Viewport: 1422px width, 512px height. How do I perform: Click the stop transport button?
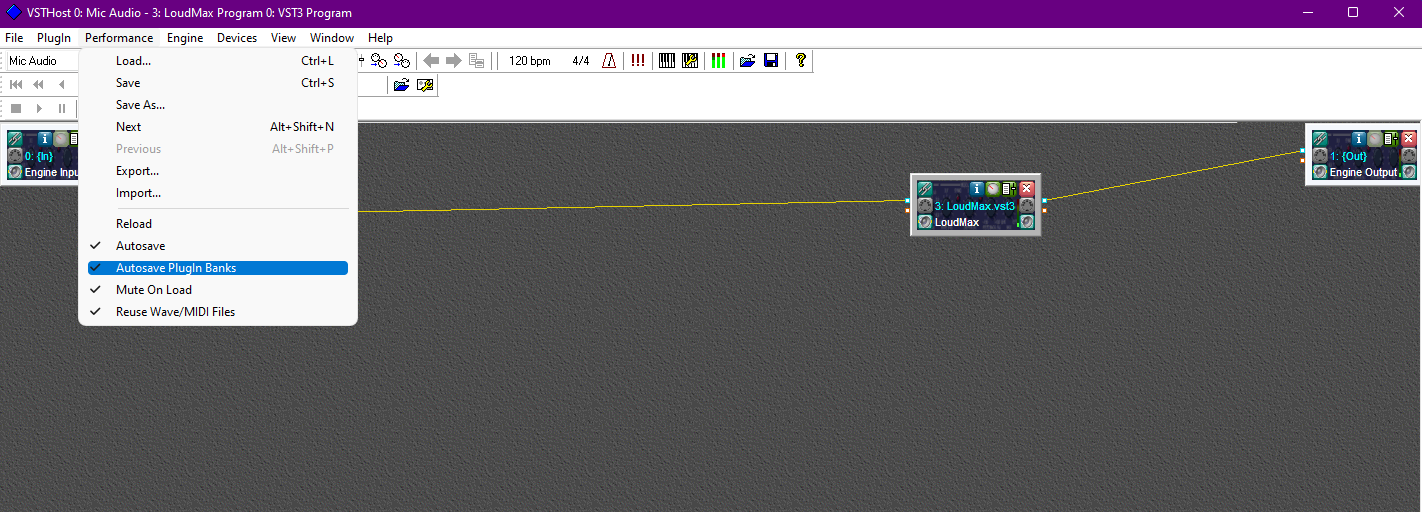click(16, 108)
